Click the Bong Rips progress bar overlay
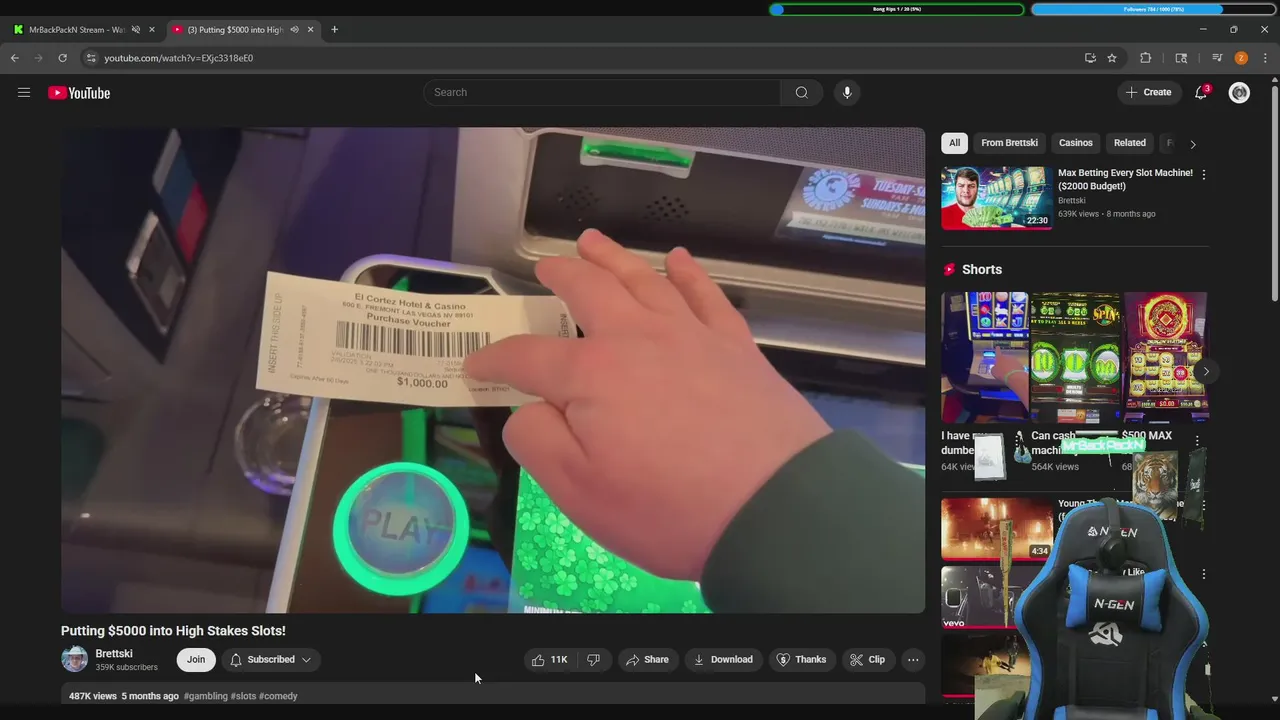Viewport: 1280px width, 720px height. tap(897, 9)
